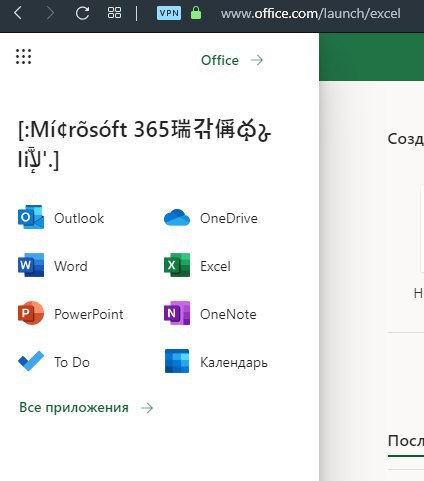Open the Календарь calendar icon
Image resolution: width=424 pixels, height=481 pixels.
tap(177, 361)
